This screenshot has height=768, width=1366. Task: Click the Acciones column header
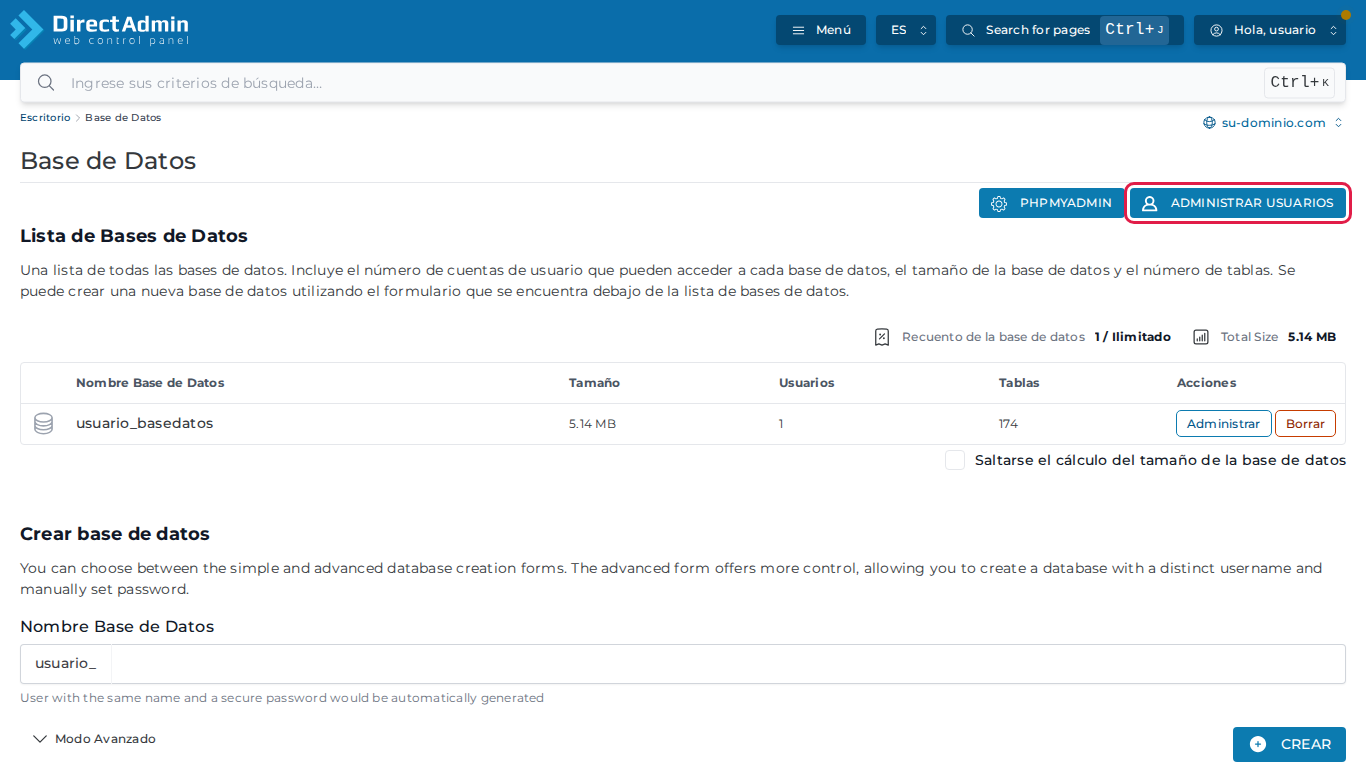click(x=1206, y=383)
